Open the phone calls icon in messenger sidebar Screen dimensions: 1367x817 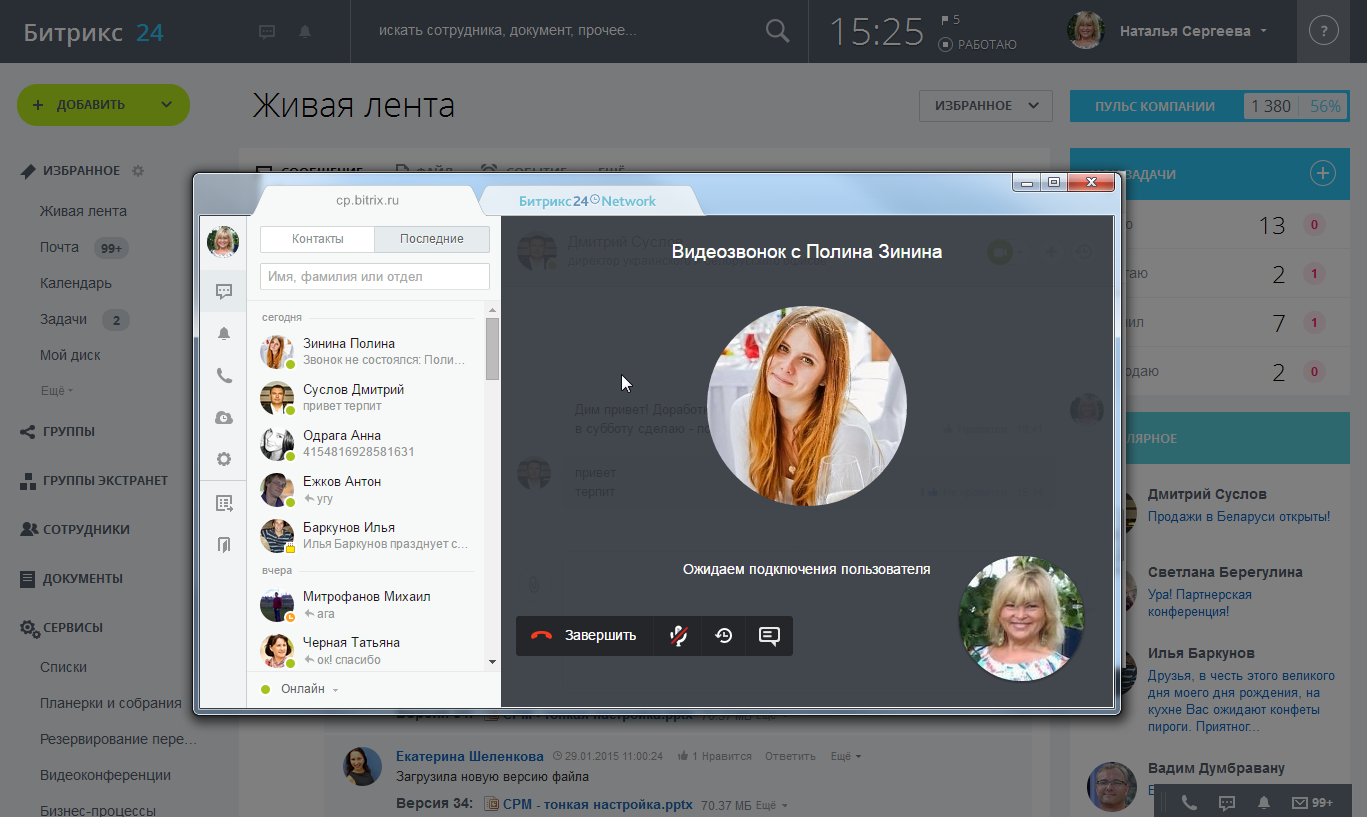pyautogui.click(x=224, y=376)
